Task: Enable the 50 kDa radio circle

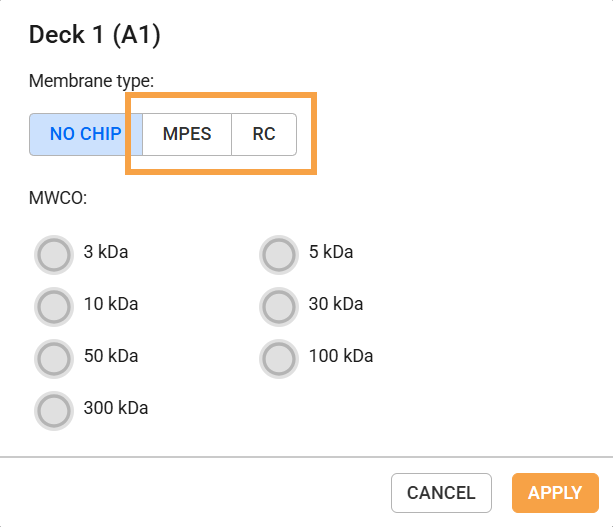Action: (x=53, y=356)
